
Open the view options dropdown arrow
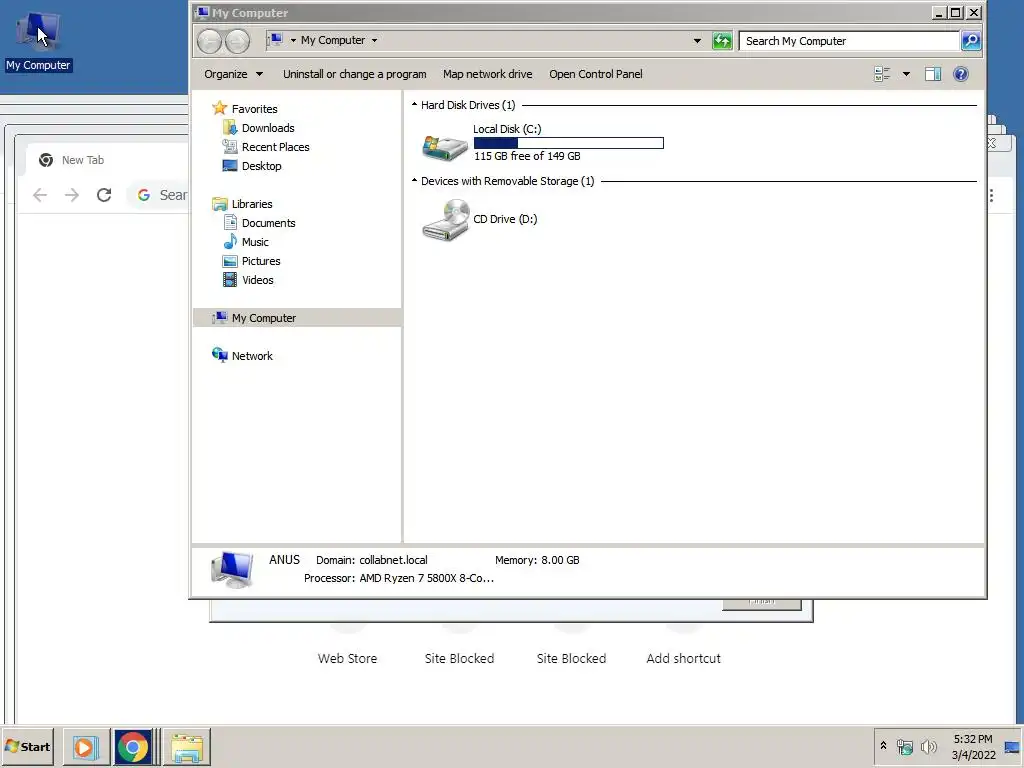tap(906, 74)
